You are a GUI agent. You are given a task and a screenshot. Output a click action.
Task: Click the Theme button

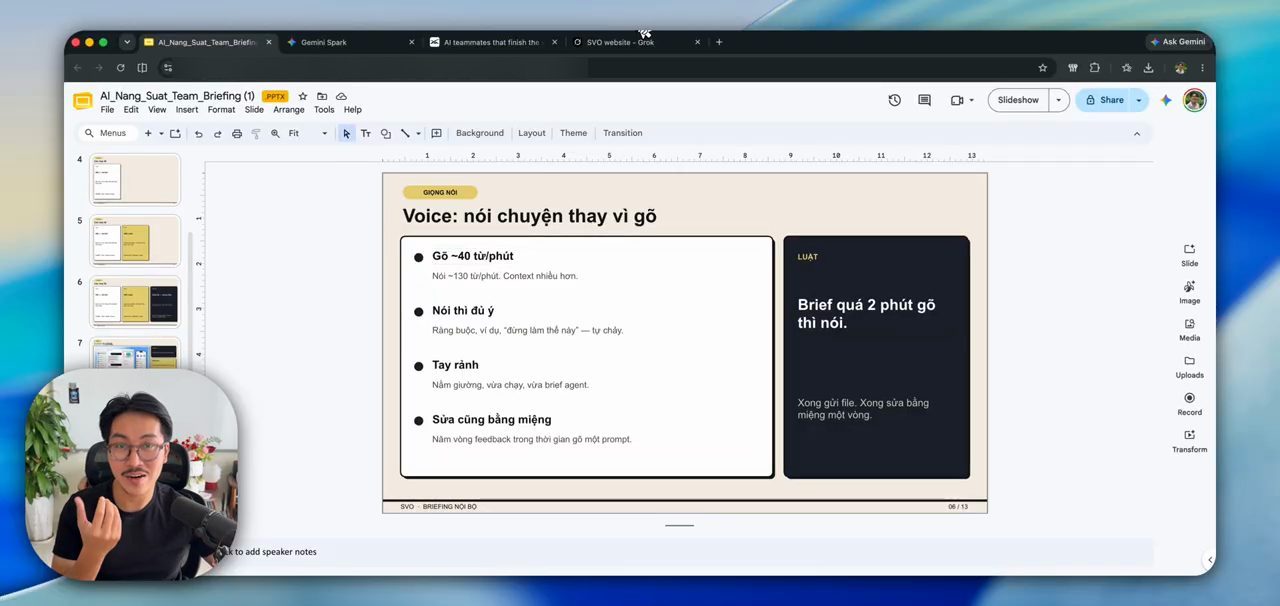(x=573, y=133)
